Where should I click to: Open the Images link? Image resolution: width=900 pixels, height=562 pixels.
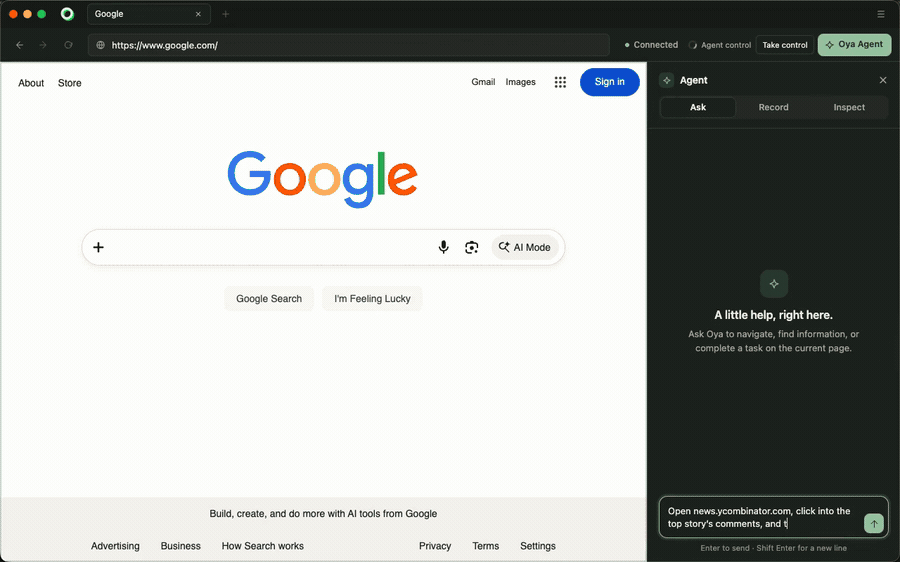click(521, 82)
